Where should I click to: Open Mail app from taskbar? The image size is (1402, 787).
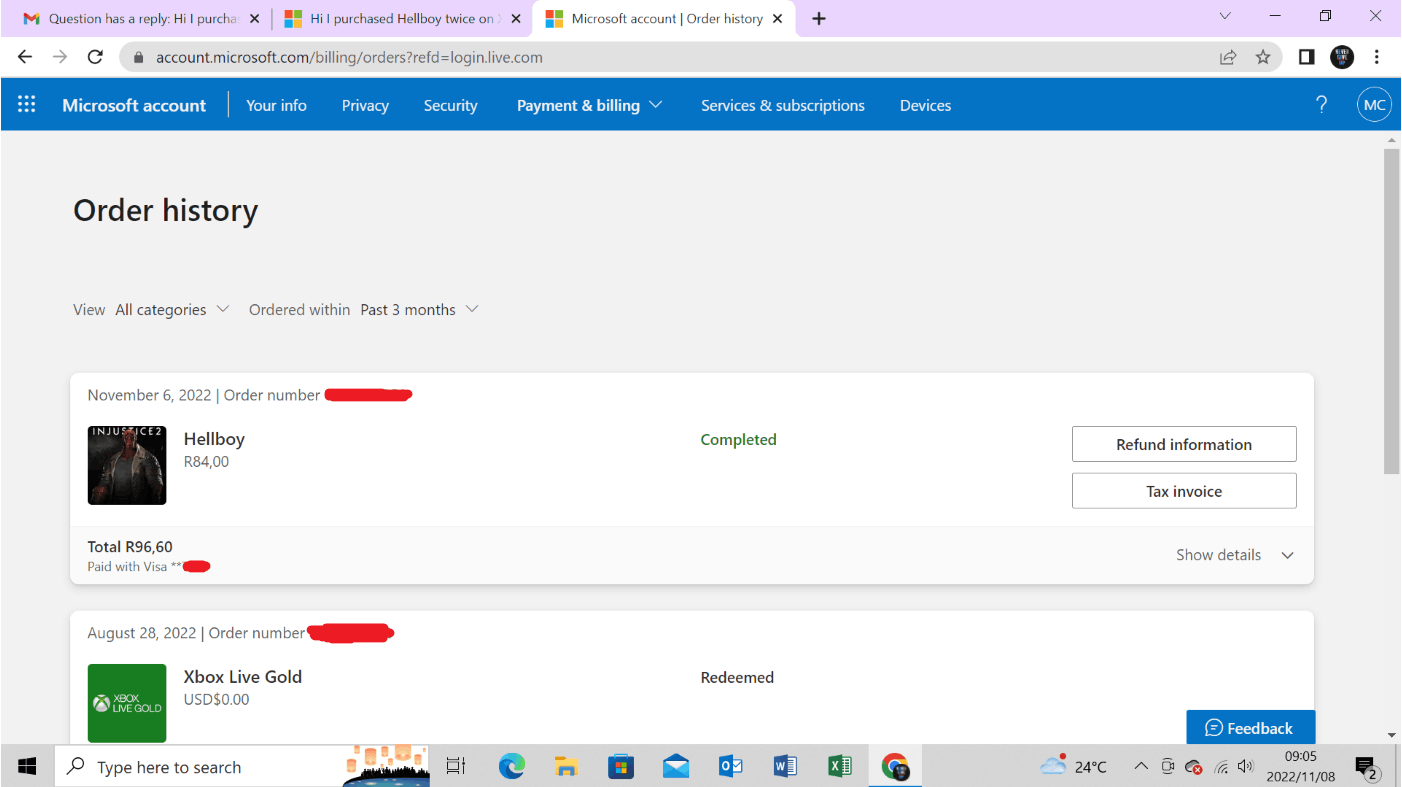click(x=676, y=766)
